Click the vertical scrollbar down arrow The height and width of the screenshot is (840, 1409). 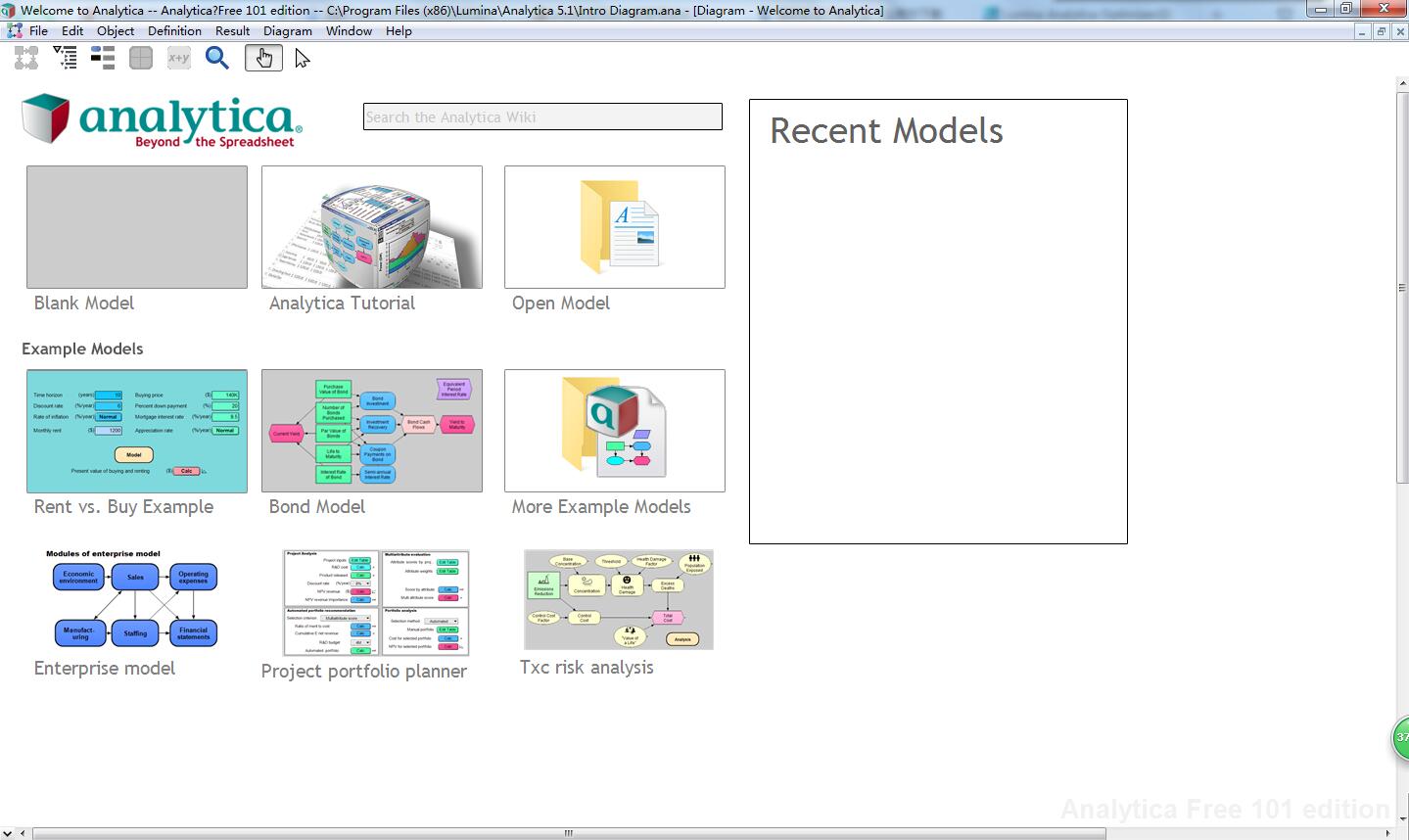click(x=1402, y=817)
